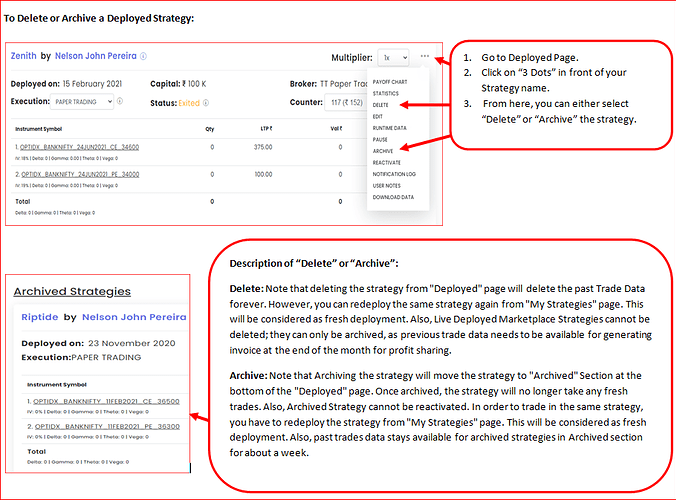Click the To Delete or Archive heading

(99, 19)
